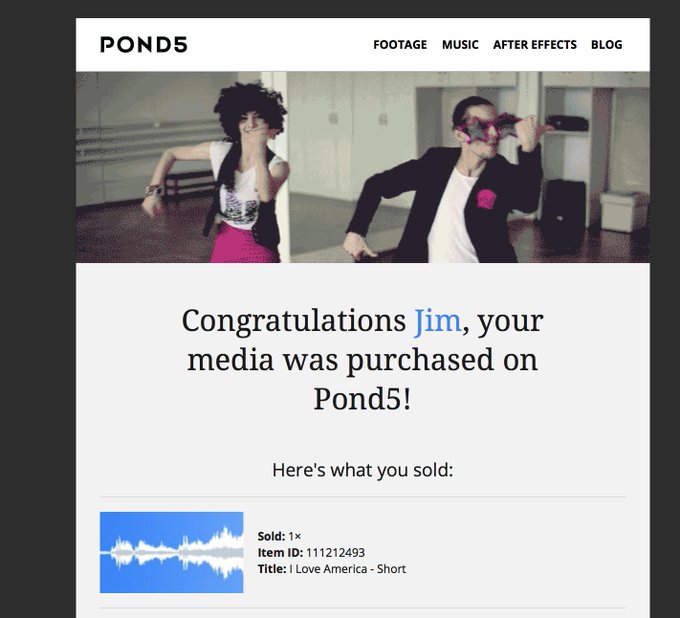Click the Sold: 1× quantity text
The width and height of the screenshot is (680, 618).
pyautogui.click(x=279, y=536)
